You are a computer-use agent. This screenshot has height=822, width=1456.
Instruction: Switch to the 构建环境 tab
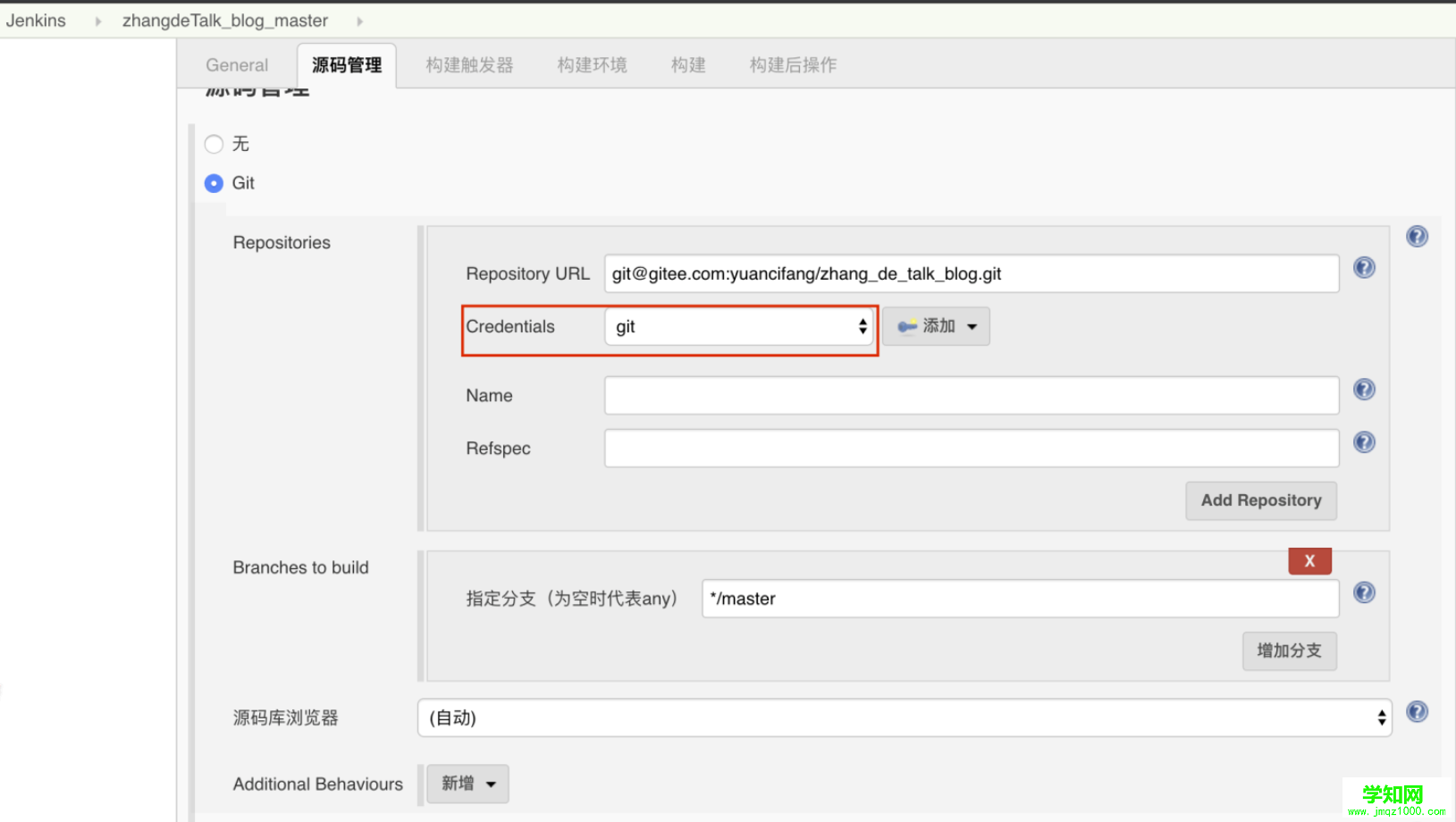(592, 65)
